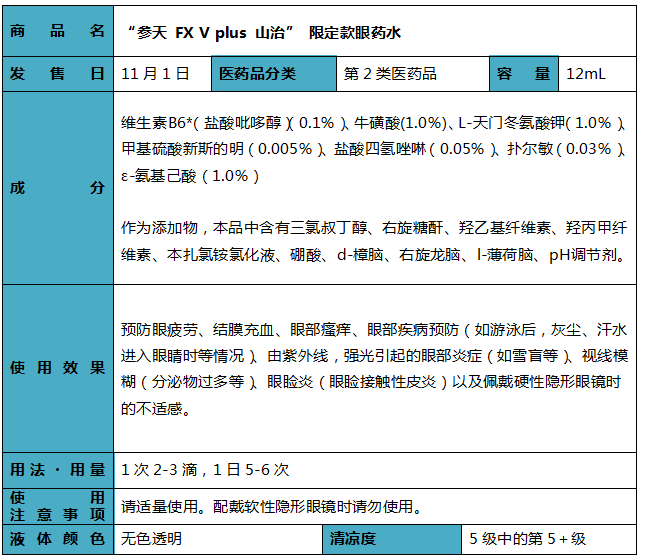Click the line 的不适感。
This screenshot has height=560, width=645.
point(155,409)
